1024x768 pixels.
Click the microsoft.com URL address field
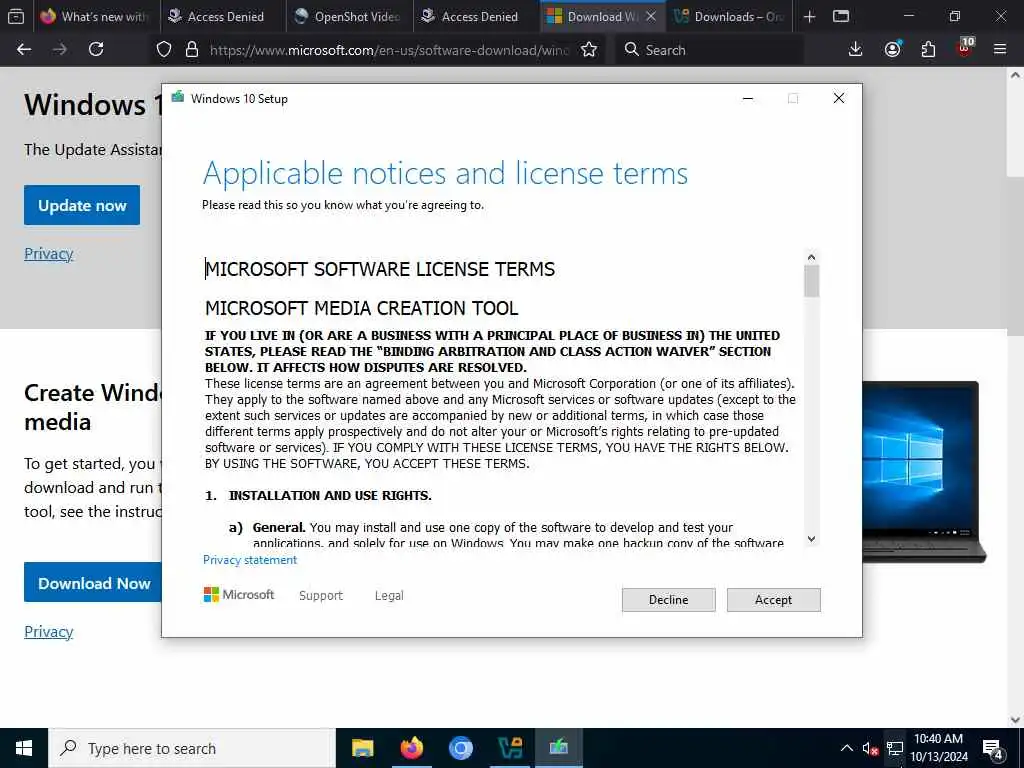click(x=389, y=50)
